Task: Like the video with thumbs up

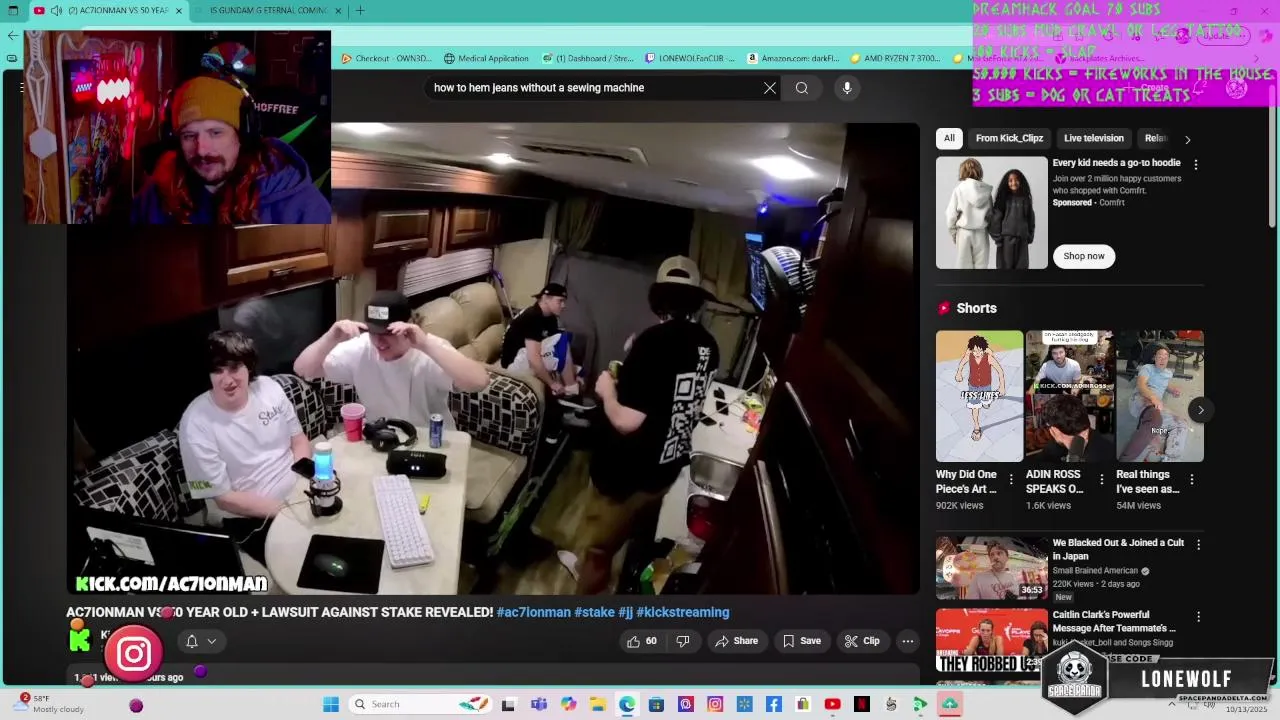Action: (641, 641)
